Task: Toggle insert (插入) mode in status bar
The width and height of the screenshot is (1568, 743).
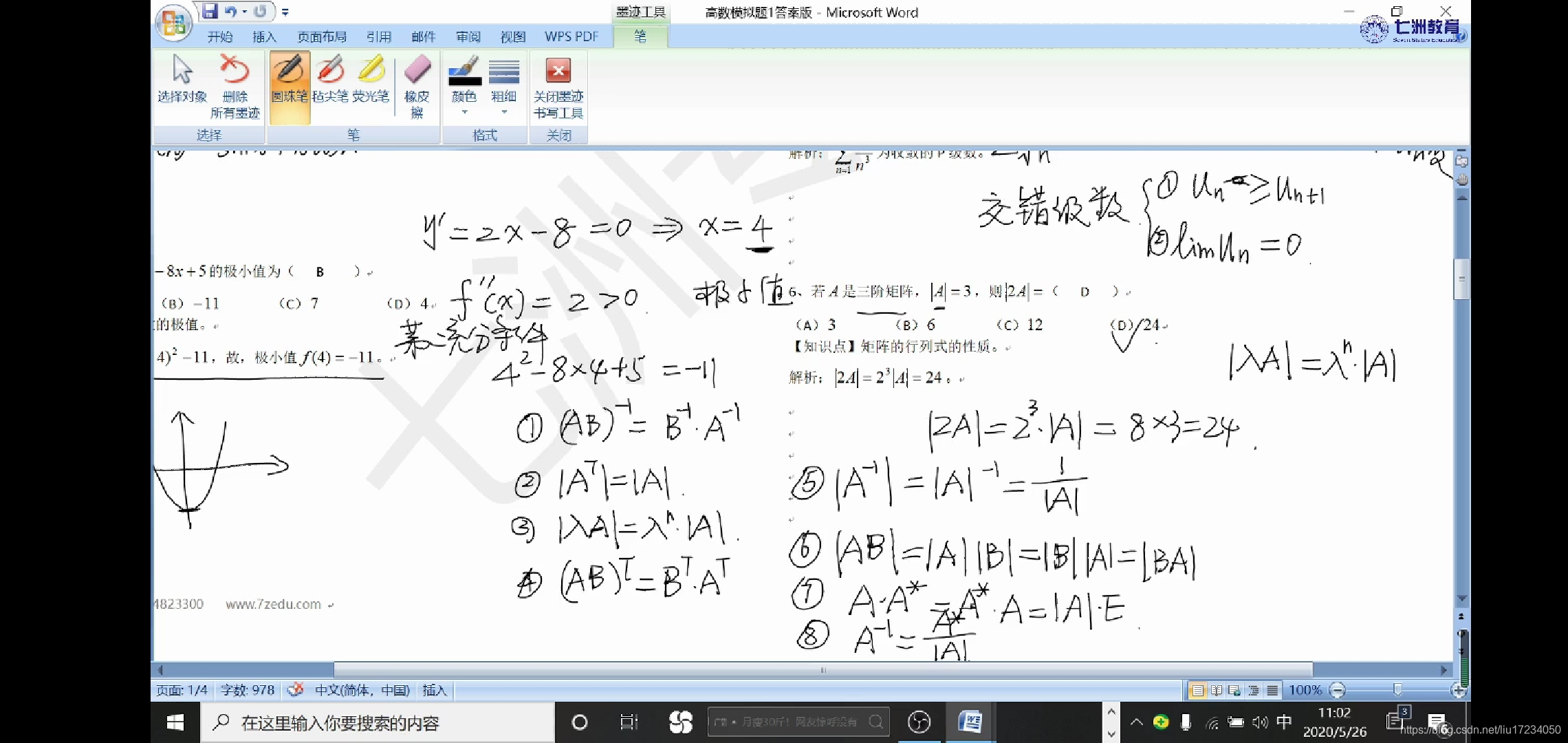Action: (434, 690)
